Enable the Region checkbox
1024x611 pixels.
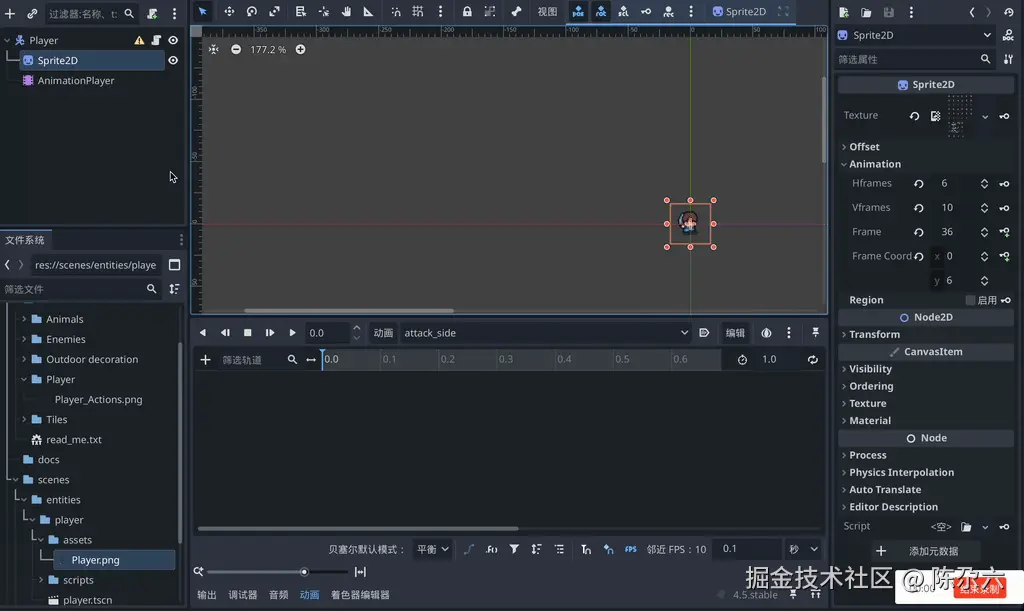tap(970, 300)
